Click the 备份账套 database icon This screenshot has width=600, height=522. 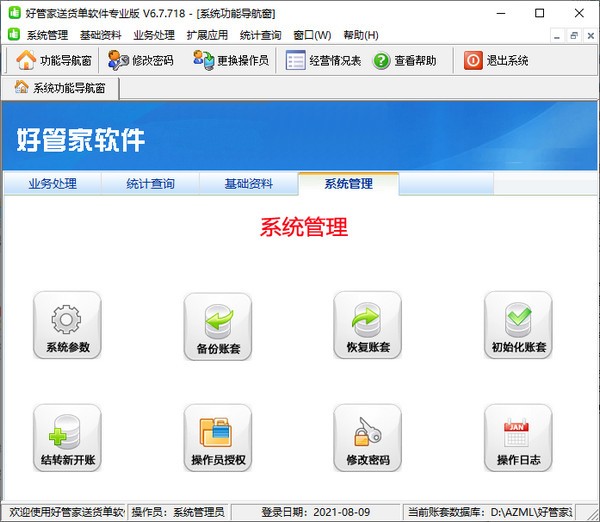click(218, 326)
